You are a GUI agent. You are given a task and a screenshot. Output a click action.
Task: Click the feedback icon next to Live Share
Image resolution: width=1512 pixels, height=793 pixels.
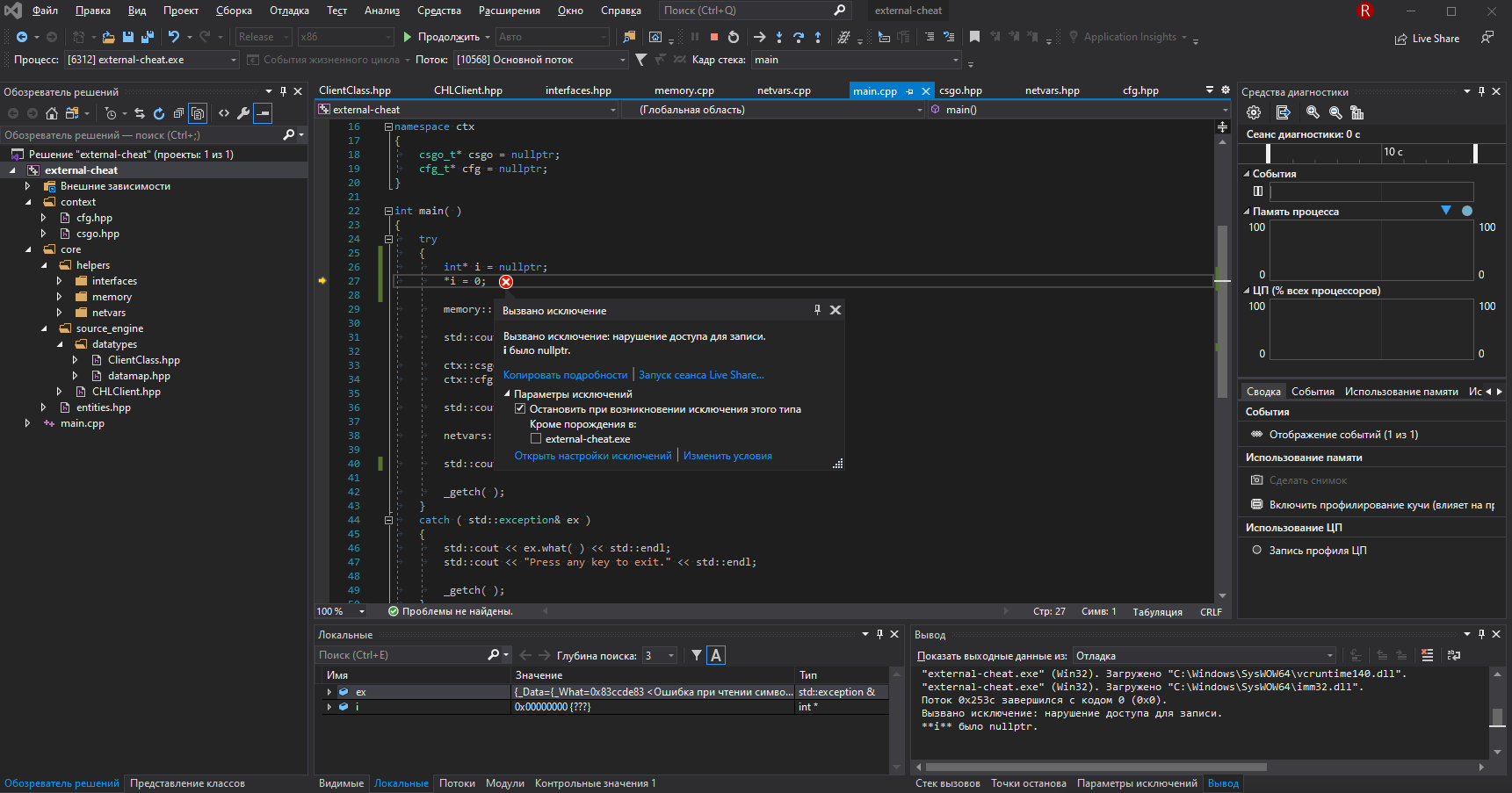(1487, 38)
